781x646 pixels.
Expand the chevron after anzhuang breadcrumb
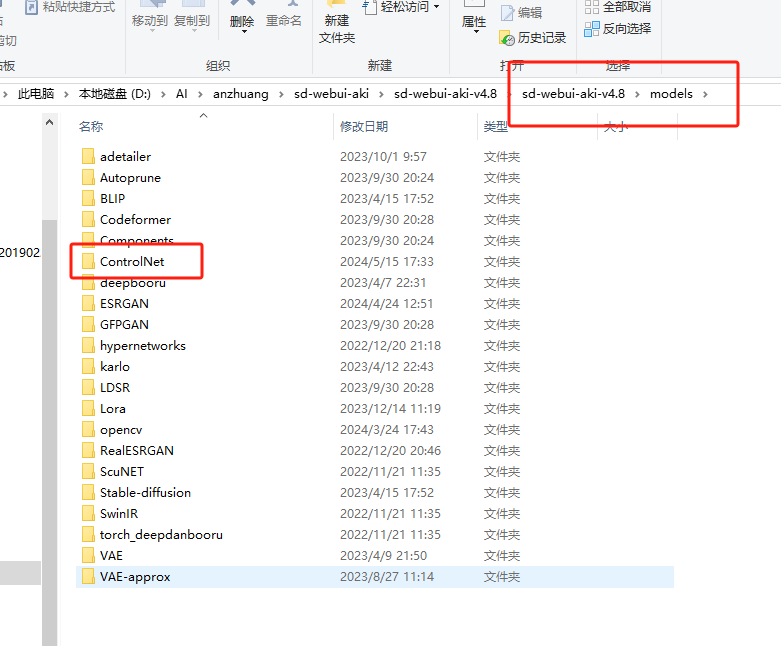(x=281, y=94)
